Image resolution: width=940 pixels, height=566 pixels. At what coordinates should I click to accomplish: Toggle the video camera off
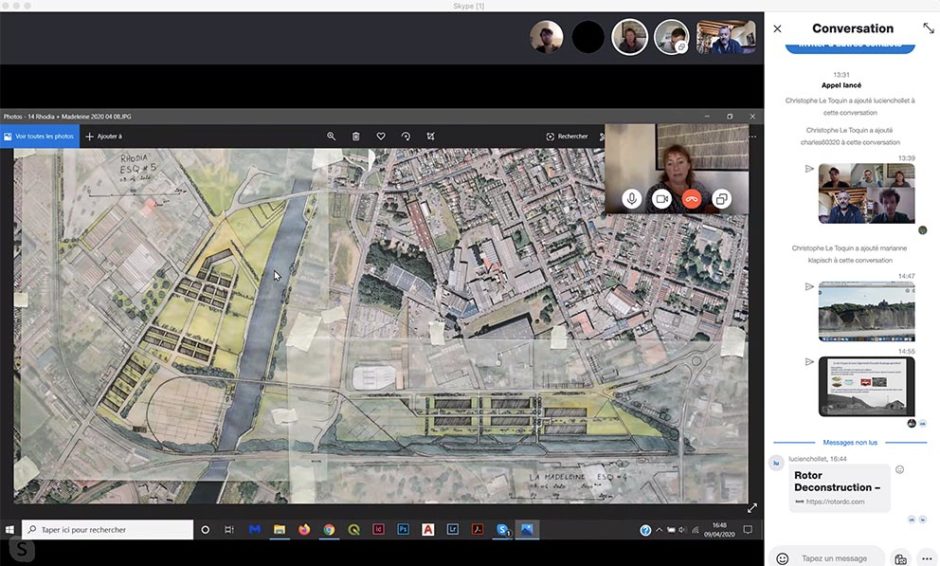pos(661,199)
